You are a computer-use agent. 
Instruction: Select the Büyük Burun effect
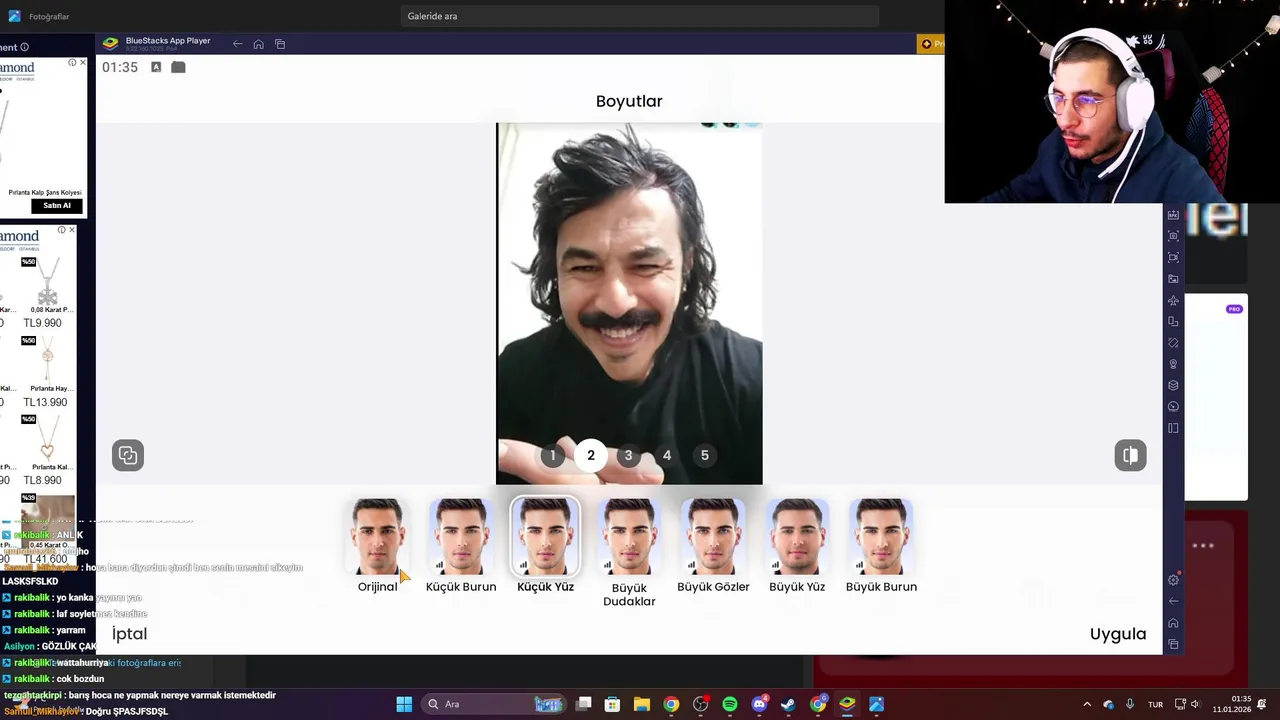tap(881, 537)
